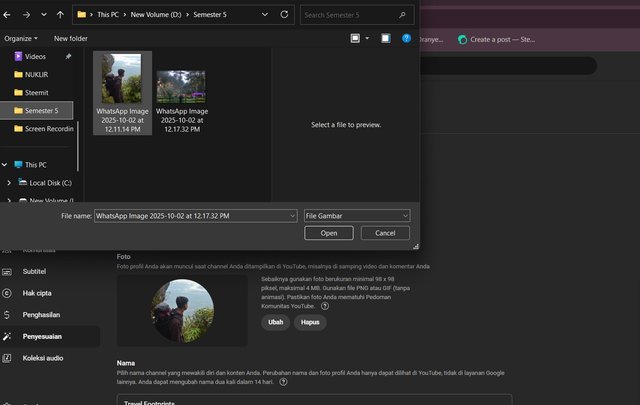Click the Open button
Image resolution: width=640 pixels, height=405 pixels.
coord(329,233)
